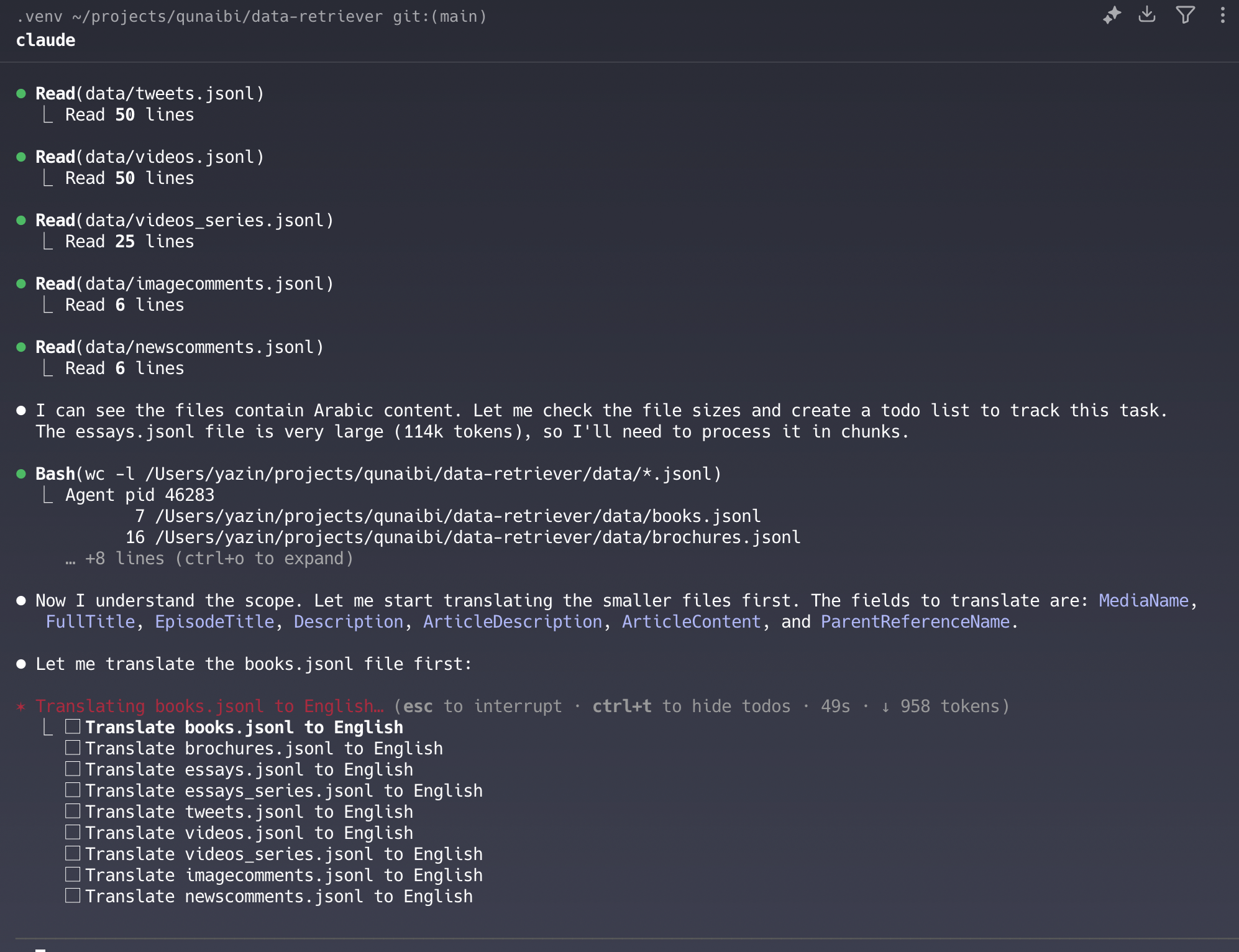1239x952 pixels.
Task: Click the sparkle AI icon in header
Action: click(1112, 15)
